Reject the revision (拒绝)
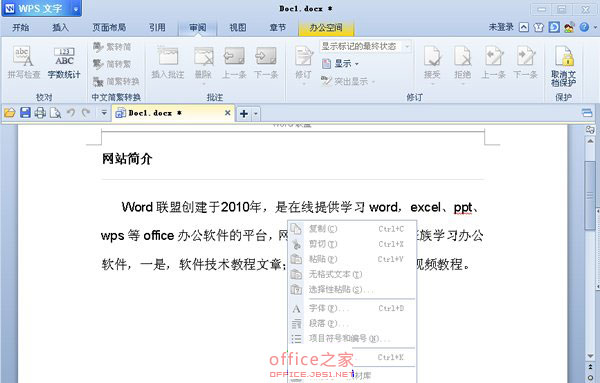This screenshot has width=600, height=383. point(463,63)
